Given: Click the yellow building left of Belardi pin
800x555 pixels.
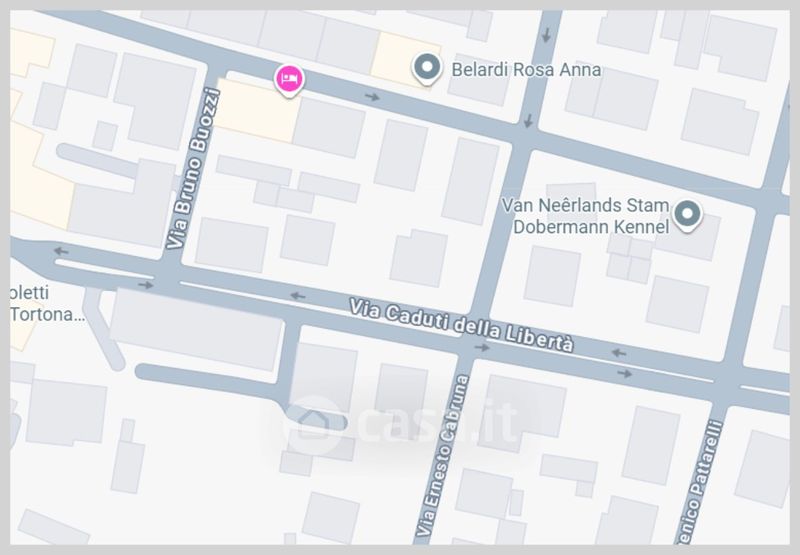Looking at the screenshot, I should point(399,59).
